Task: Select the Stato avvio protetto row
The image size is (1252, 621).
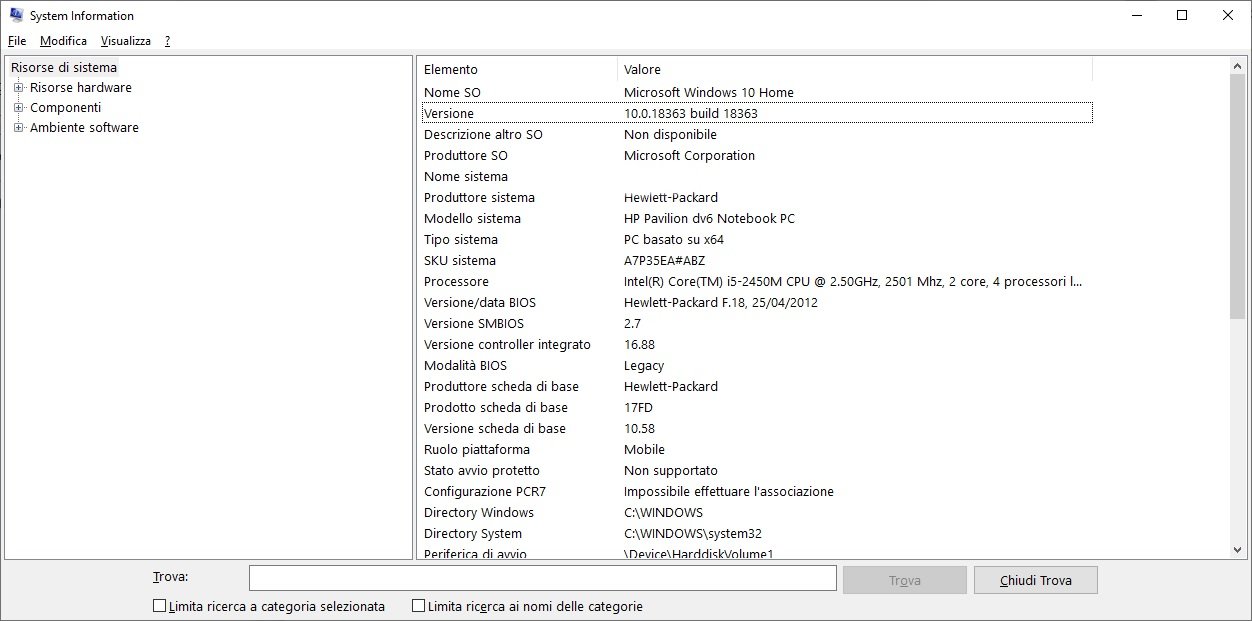Action: click(757, 471)
